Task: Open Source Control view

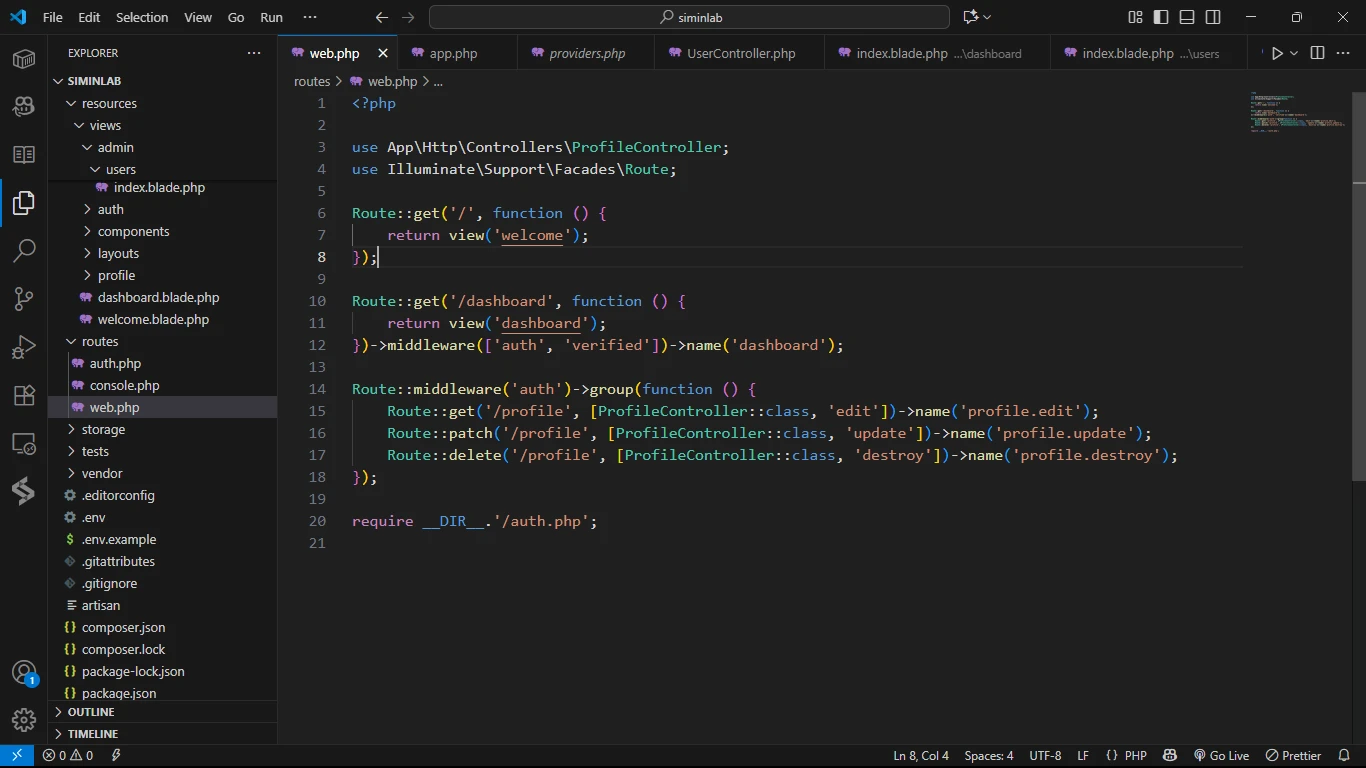Action: click(x=24, y=298)
